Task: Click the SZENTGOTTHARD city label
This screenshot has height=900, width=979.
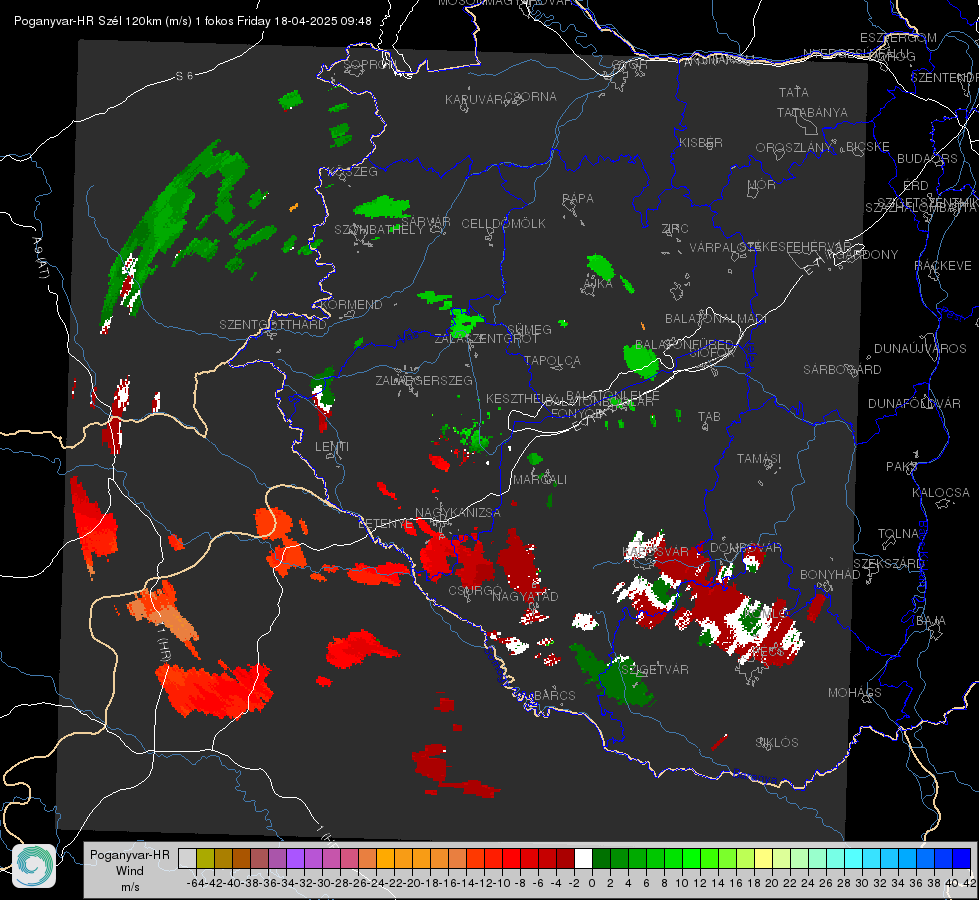Action: point(273,325)
